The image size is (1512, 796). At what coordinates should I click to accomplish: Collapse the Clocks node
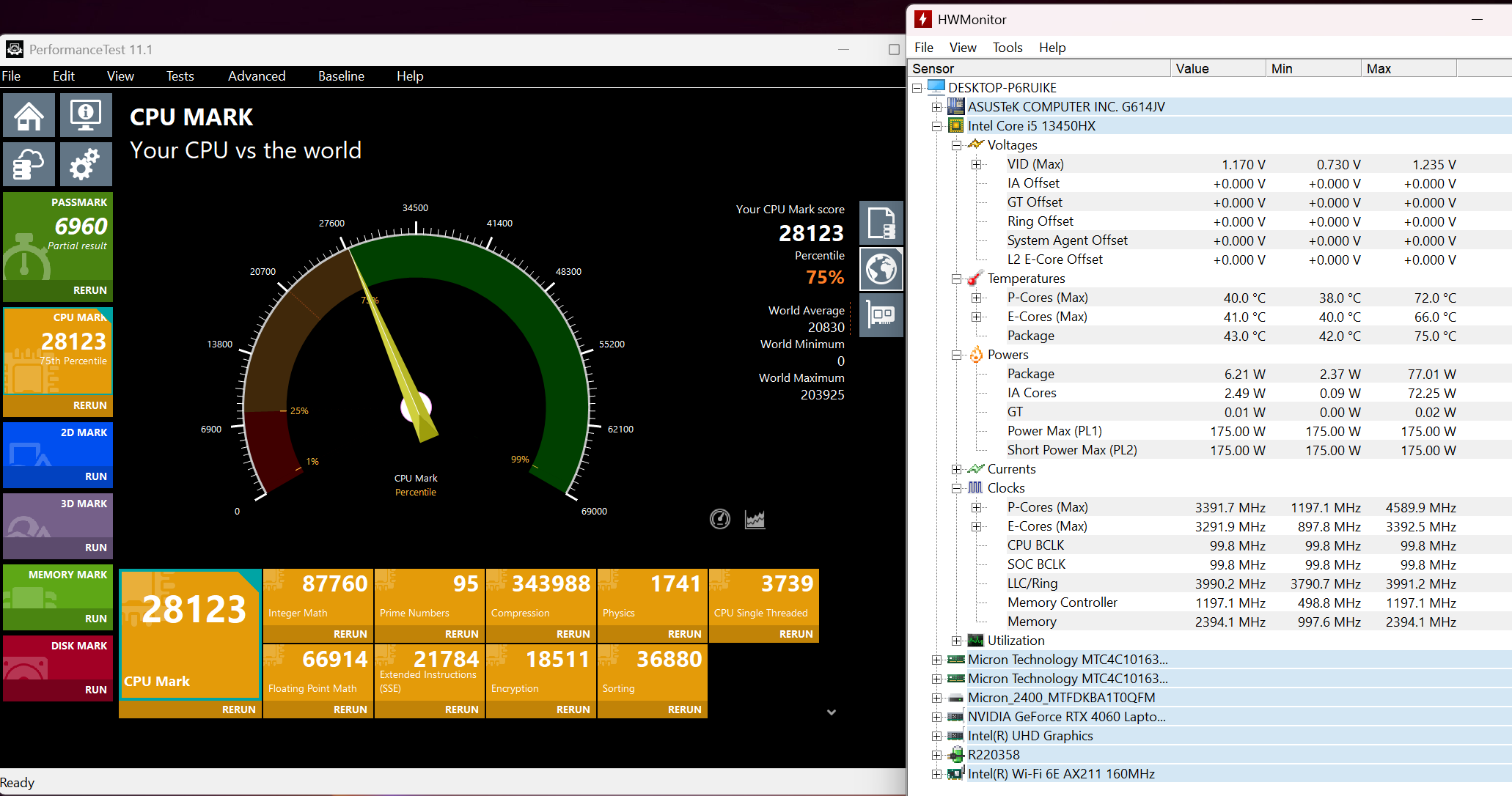click(956, 488)
